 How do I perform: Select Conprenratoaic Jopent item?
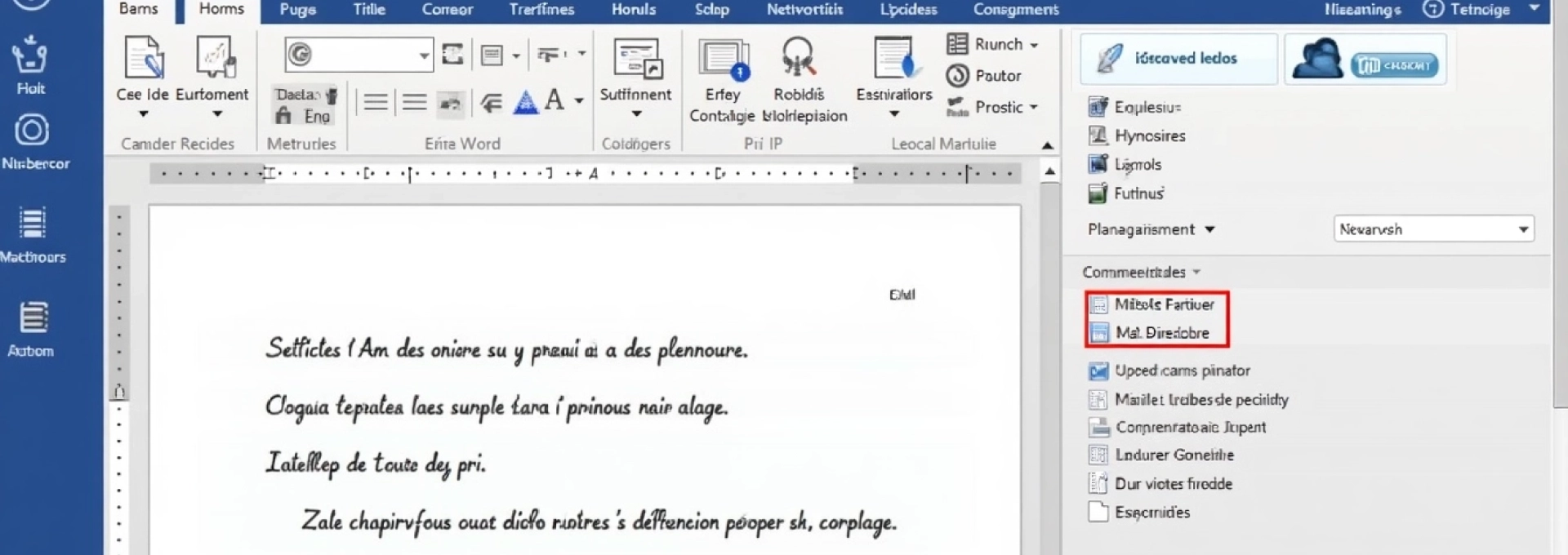pos(1177,428)
